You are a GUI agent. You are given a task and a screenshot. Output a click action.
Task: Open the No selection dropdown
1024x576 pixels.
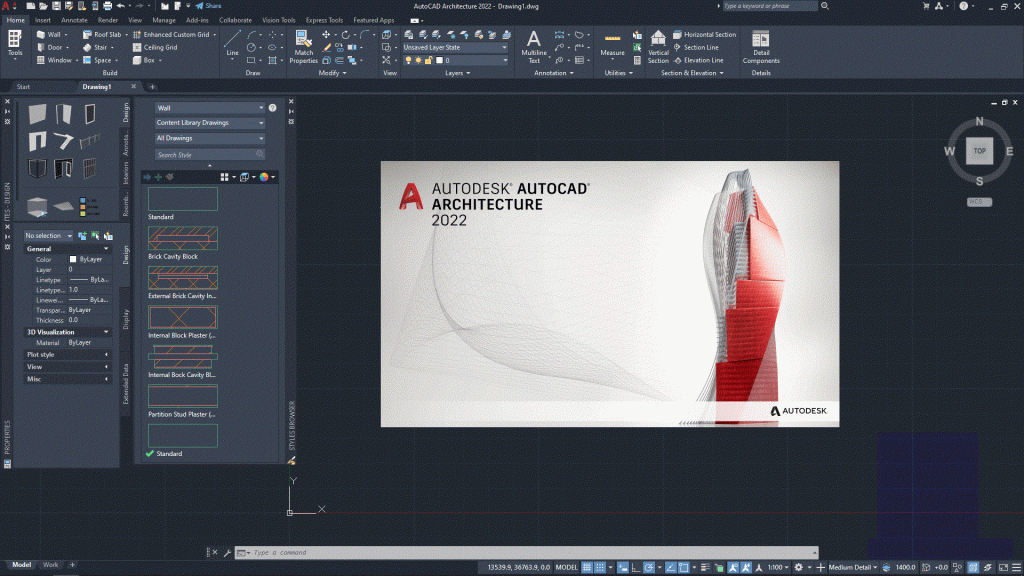click(48, 236)
